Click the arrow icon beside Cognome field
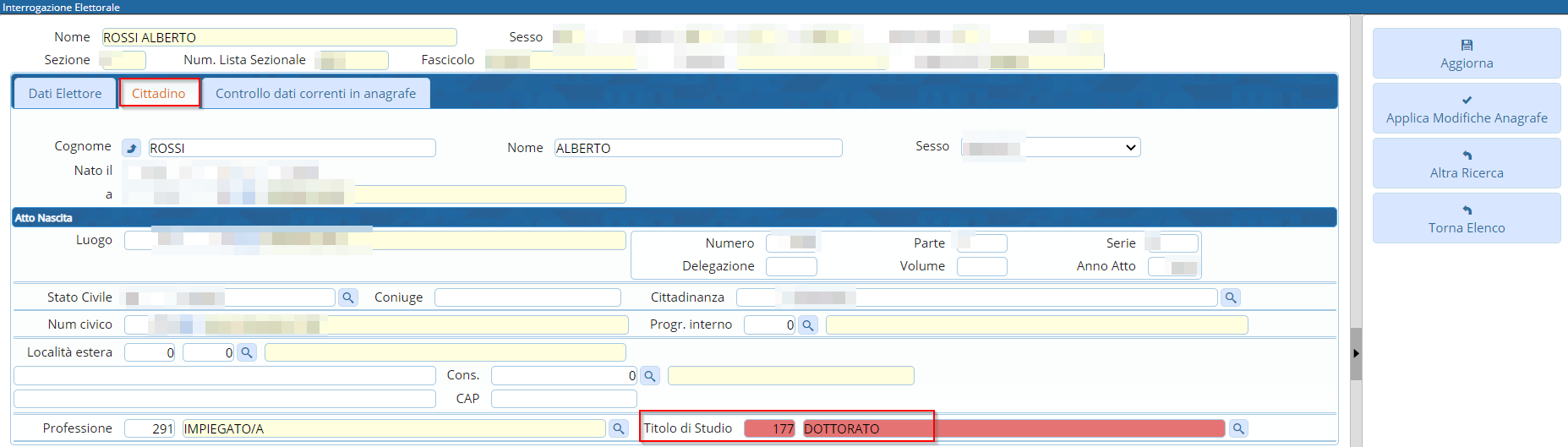 (131, 148)
